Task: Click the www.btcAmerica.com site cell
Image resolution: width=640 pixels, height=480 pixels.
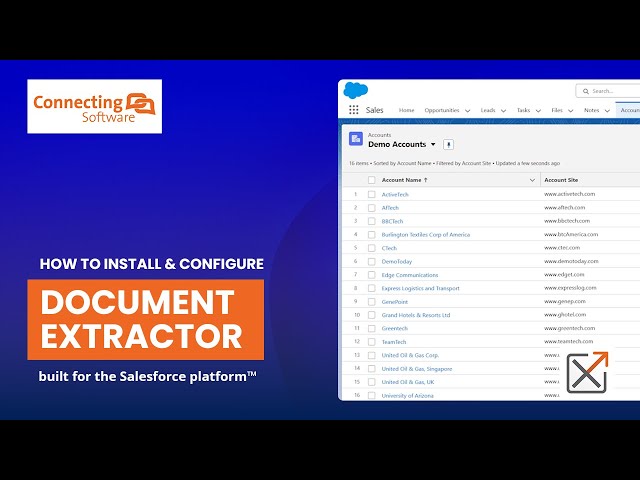Action: click(571, 234)
